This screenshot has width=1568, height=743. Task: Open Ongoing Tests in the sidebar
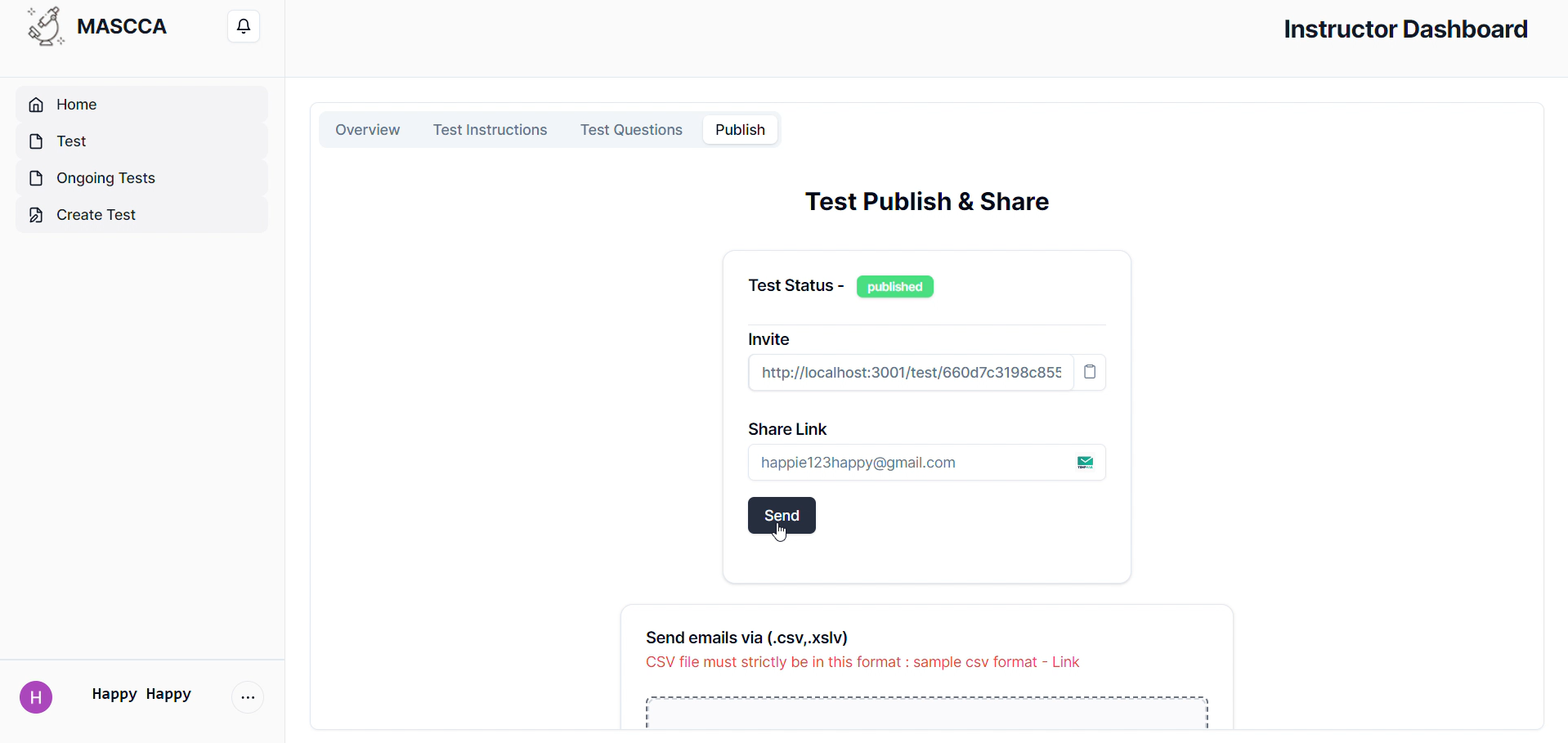(141, 178)
